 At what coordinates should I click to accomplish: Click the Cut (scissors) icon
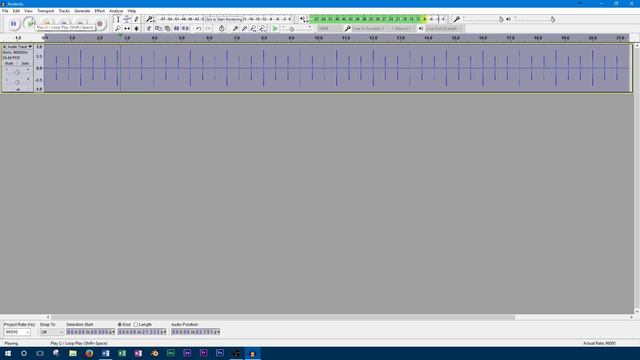(149, 29)
